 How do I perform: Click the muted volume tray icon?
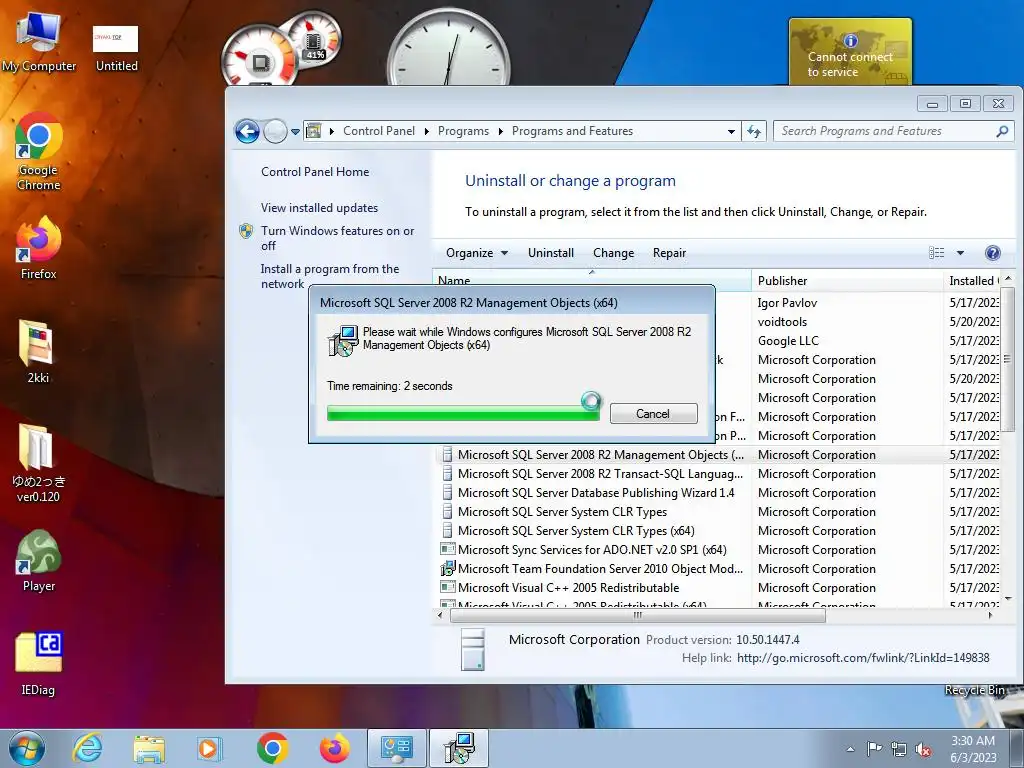[923, 749]
